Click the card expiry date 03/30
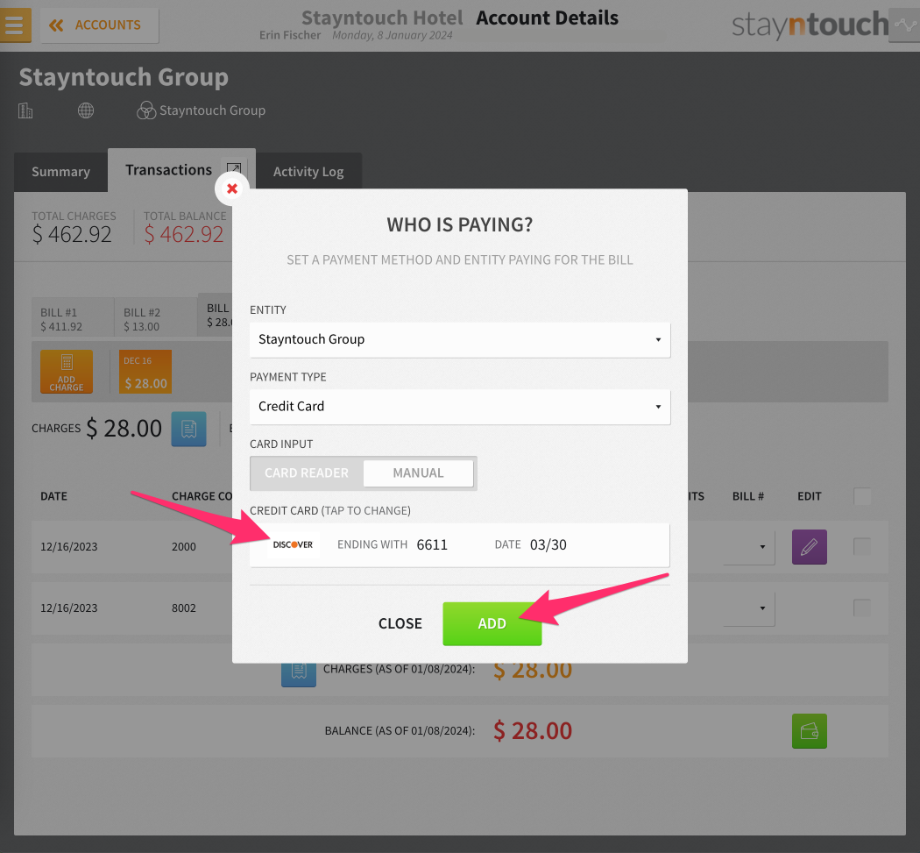The width and height of the screenshot is (920, 853). [x=548, y=545]
